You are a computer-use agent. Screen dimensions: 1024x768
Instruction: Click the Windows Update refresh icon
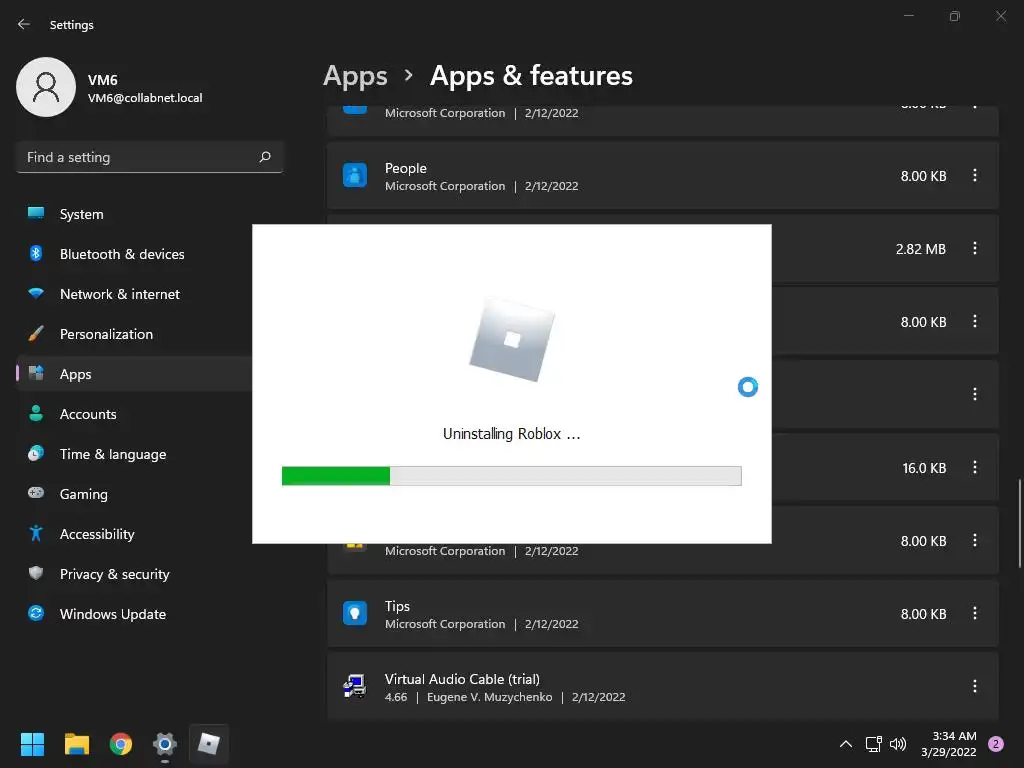point(36,613)
